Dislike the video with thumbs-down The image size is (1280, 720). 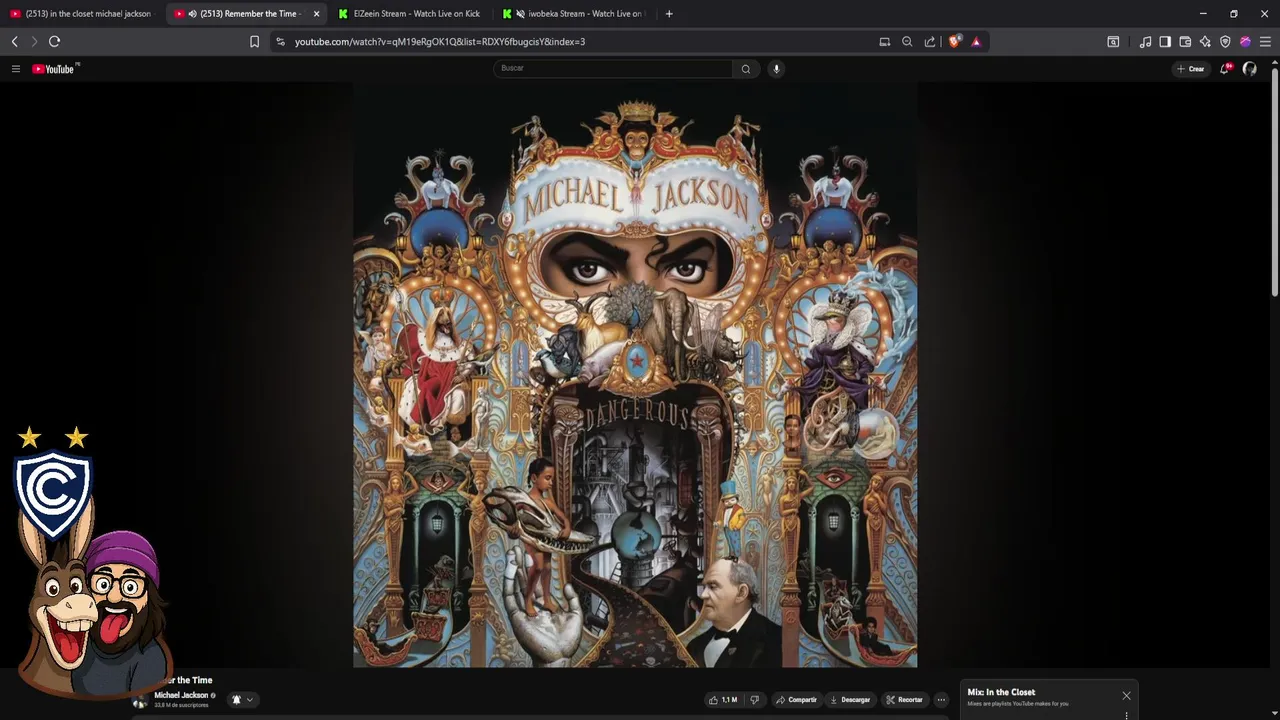(755, 700)
